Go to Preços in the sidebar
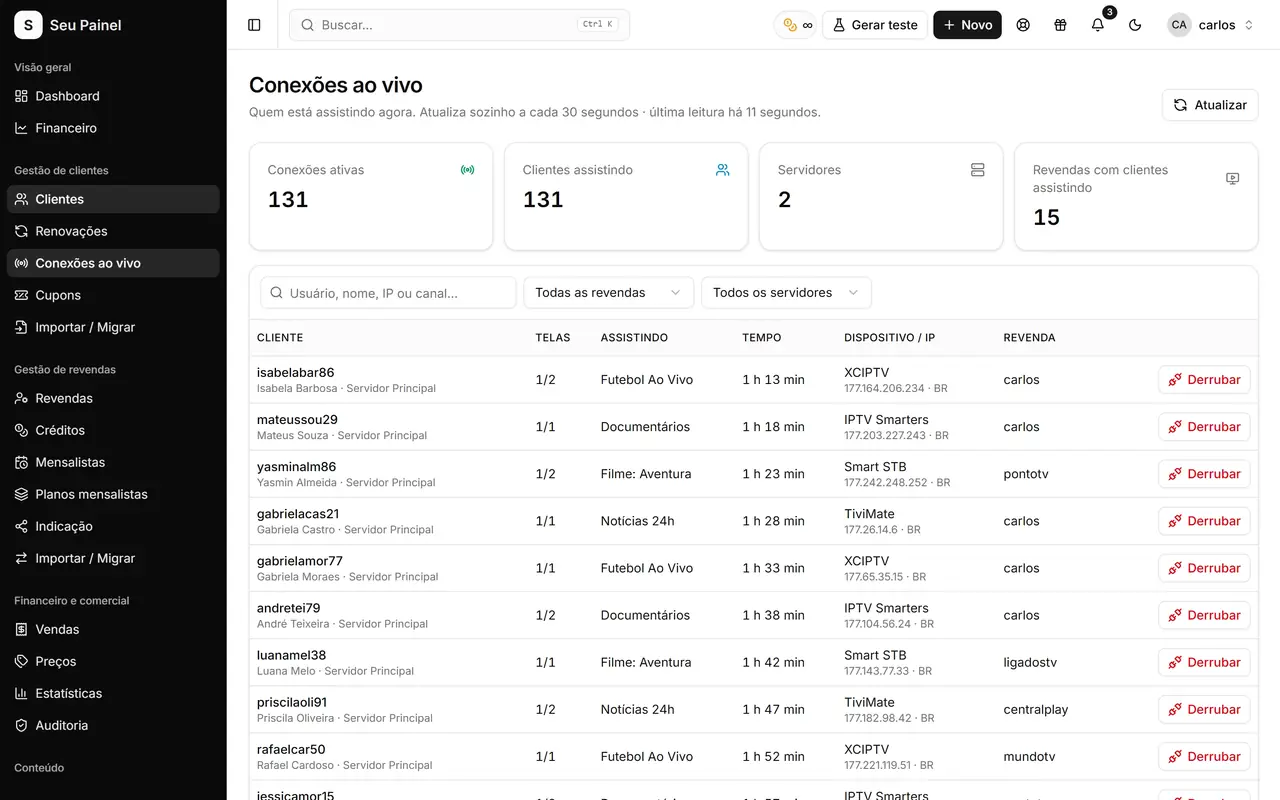This screenshot has width=1280, height=800. [x=113, y=661]
